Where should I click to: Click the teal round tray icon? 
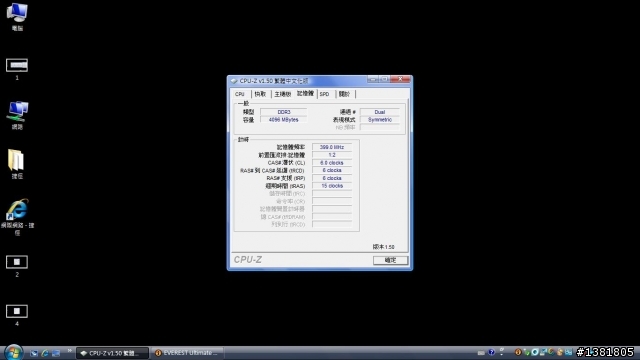(x=535, y=352)
